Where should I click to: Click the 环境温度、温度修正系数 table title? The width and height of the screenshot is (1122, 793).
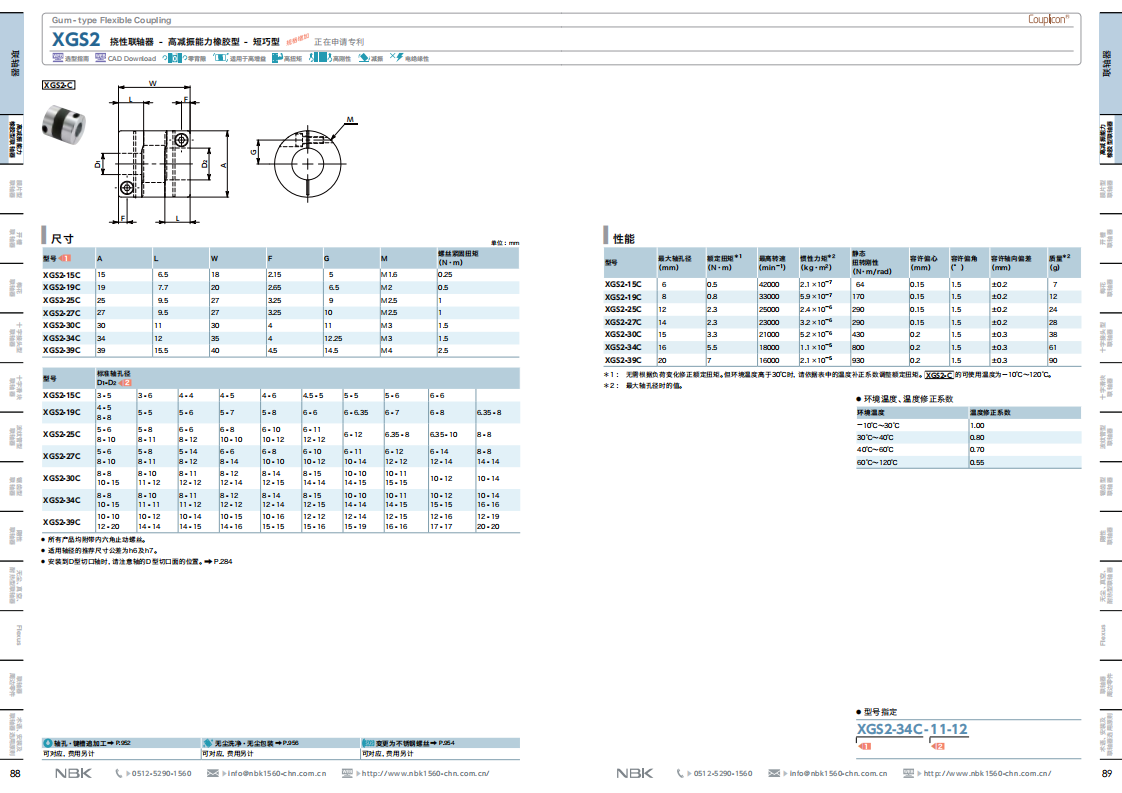coord(908,399)
